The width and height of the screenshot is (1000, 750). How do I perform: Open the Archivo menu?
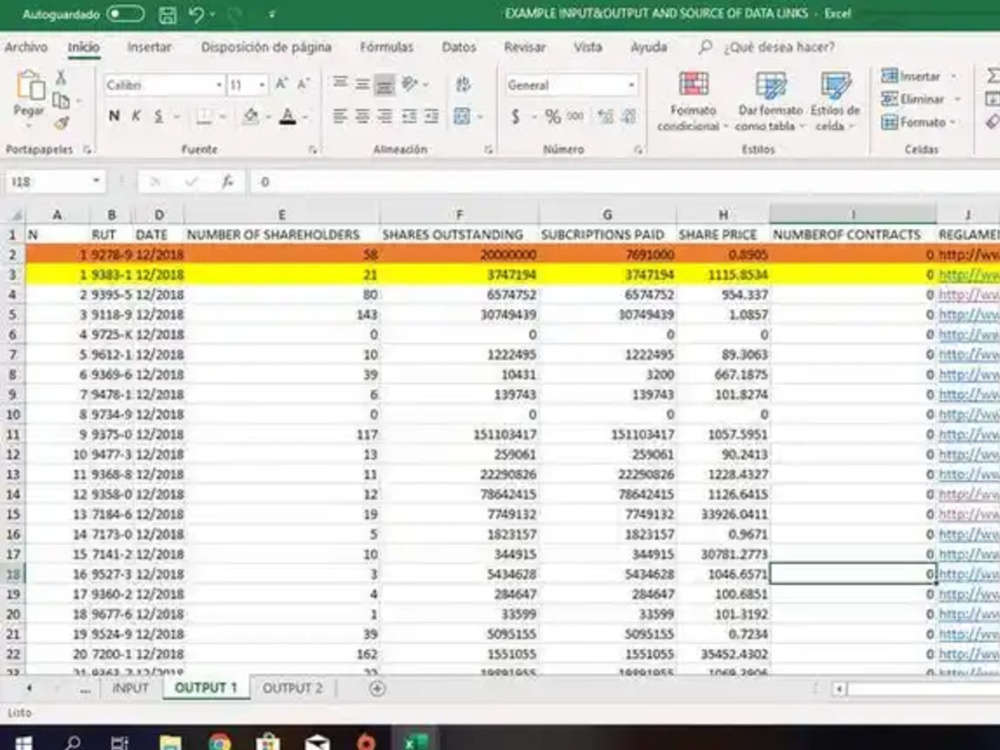pos(26,47)
